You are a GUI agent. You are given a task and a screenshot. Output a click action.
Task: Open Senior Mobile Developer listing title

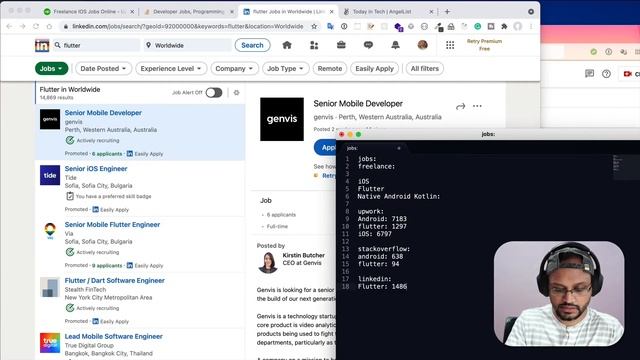[103, 113]
